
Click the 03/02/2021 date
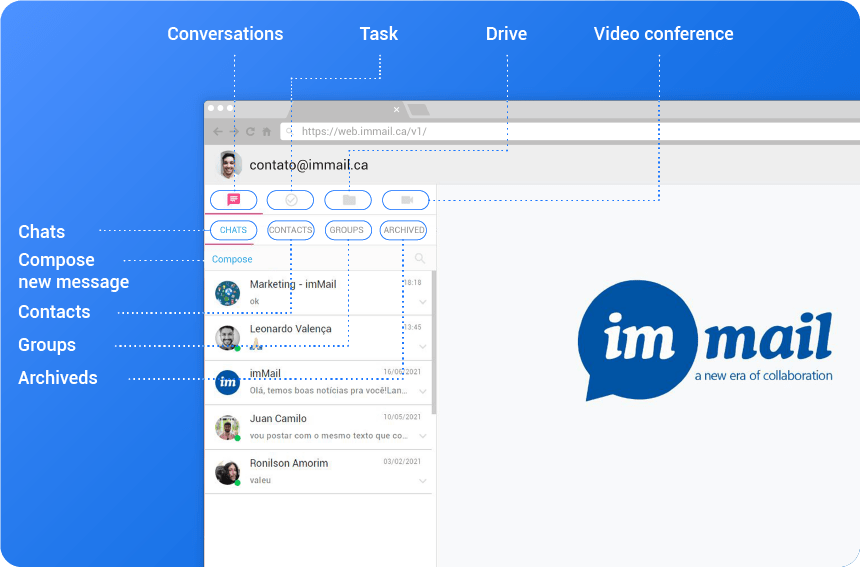click(402, 462)
